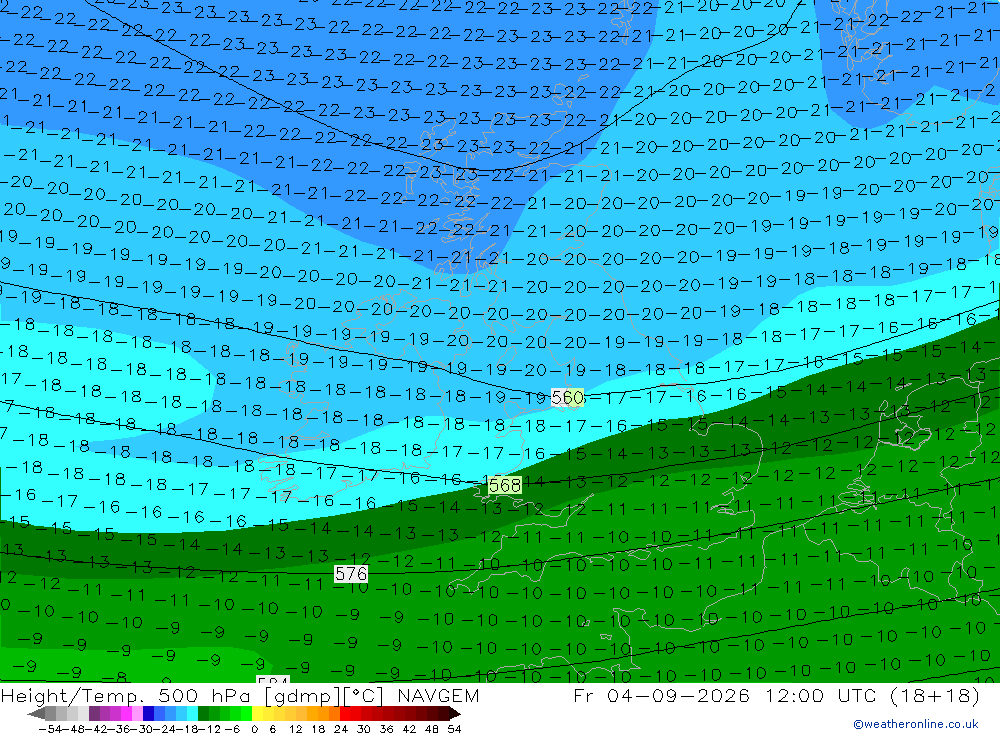Select the bright red 24 degree legend swatch
The image size is (1000, 733).
click(345, 714)
